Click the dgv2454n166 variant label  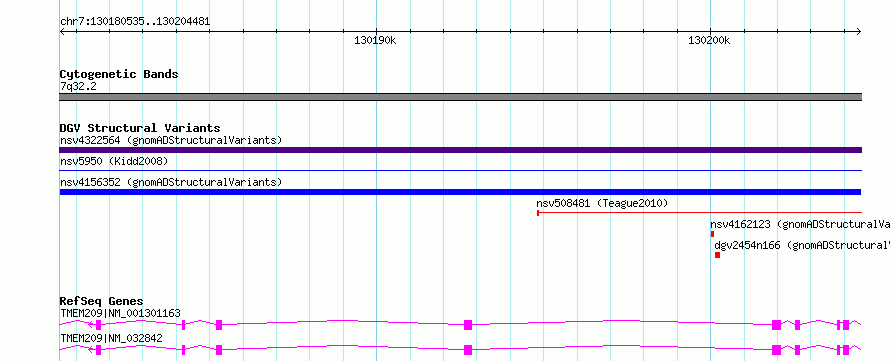pos(802,246)
